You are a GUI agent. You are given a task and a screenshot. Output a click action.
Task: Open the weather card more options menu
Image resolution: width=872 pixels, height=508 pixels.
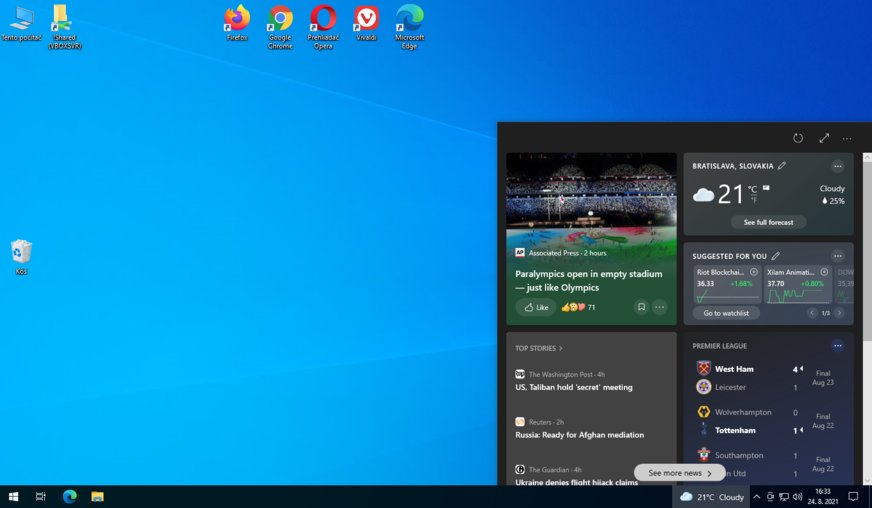838,166
